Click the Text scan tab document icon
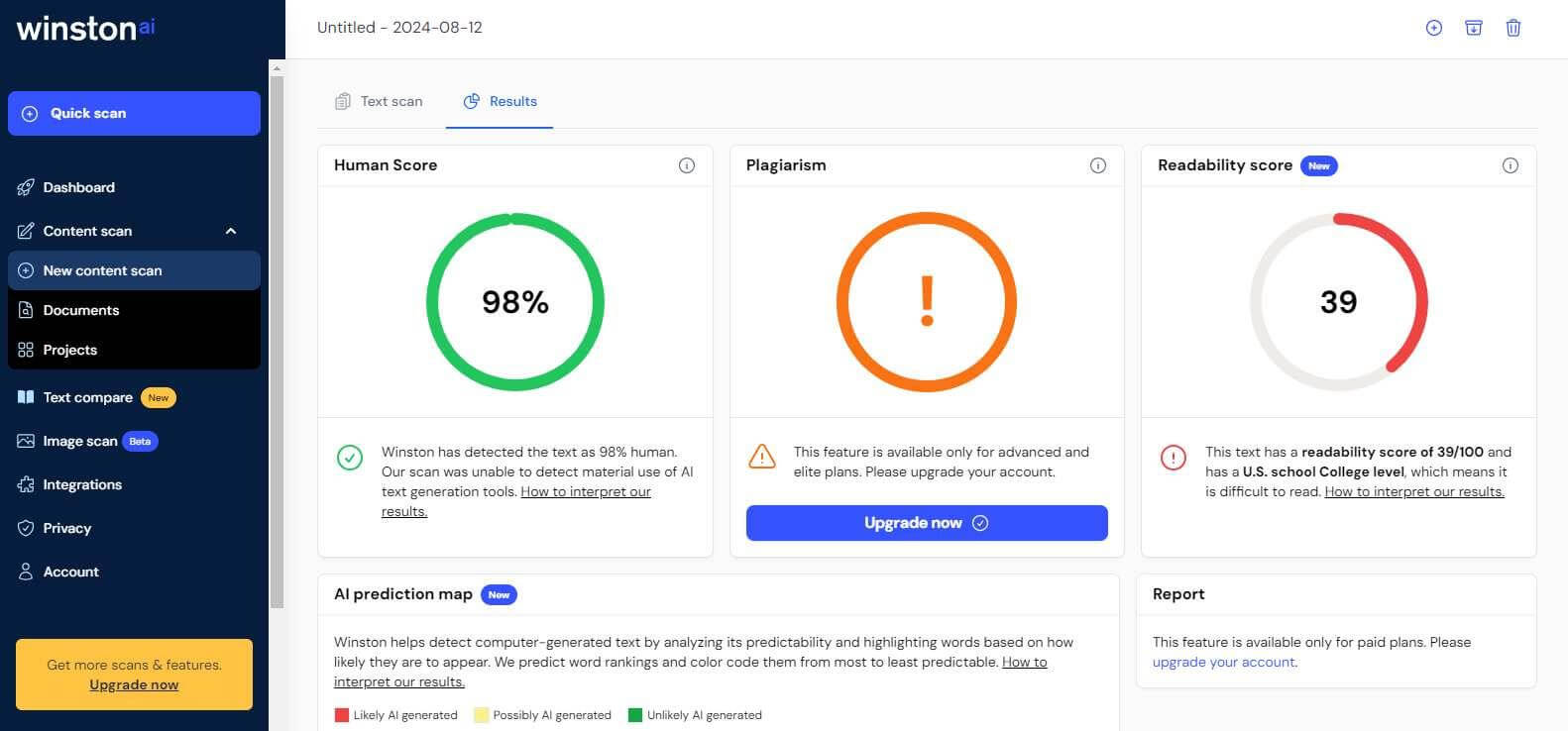The image size is (1568, 731). pos(343,101)
